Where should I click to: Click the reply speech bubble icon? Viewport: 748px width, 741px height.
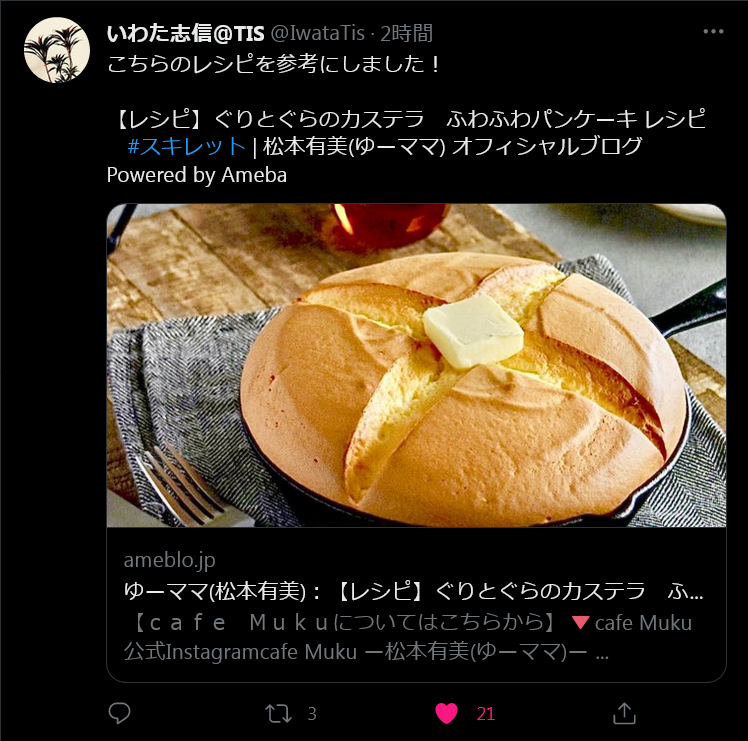pyautogui.click(x=119, y=713)
